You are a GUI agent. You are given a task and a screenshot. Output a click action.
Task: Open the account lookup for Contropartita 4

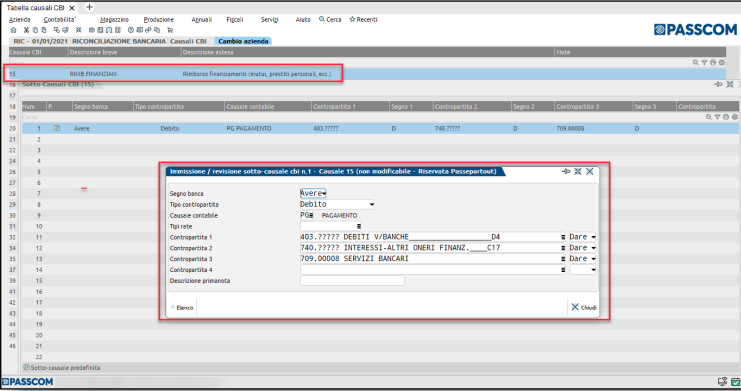tap(563, 269)
